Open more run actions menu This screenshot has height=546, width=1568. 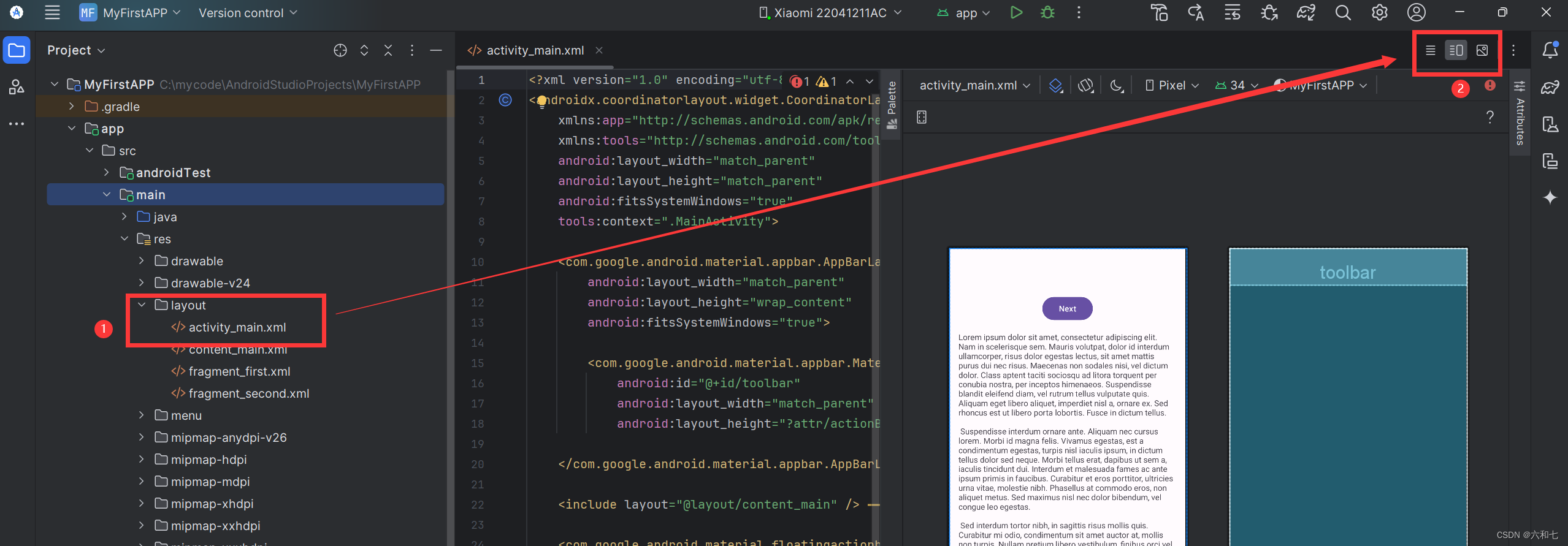click(1079, 12)
